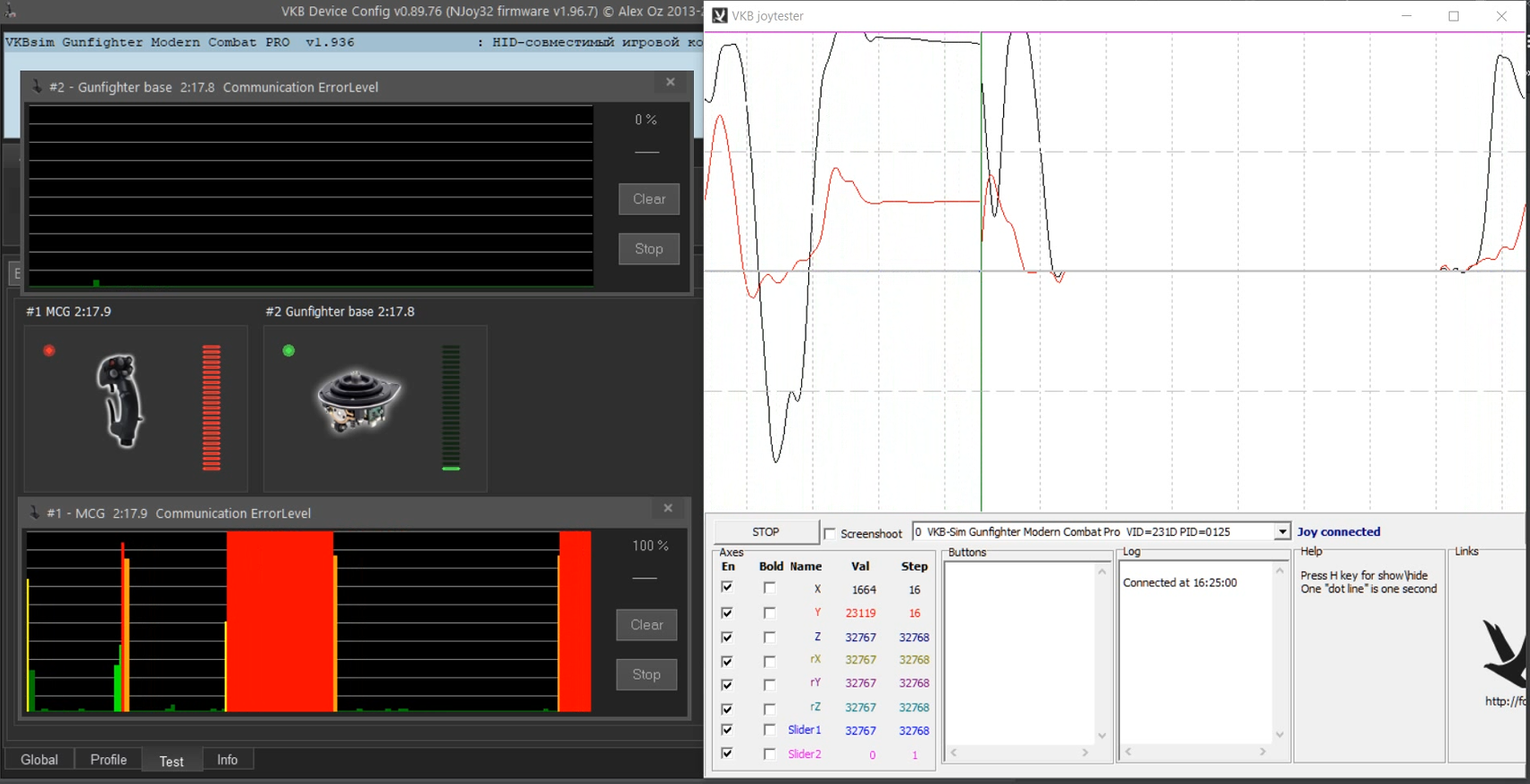Select the MCG grip device image
Image resolution: width=1530 pixels, height=784 pixels.
[121, 400]
